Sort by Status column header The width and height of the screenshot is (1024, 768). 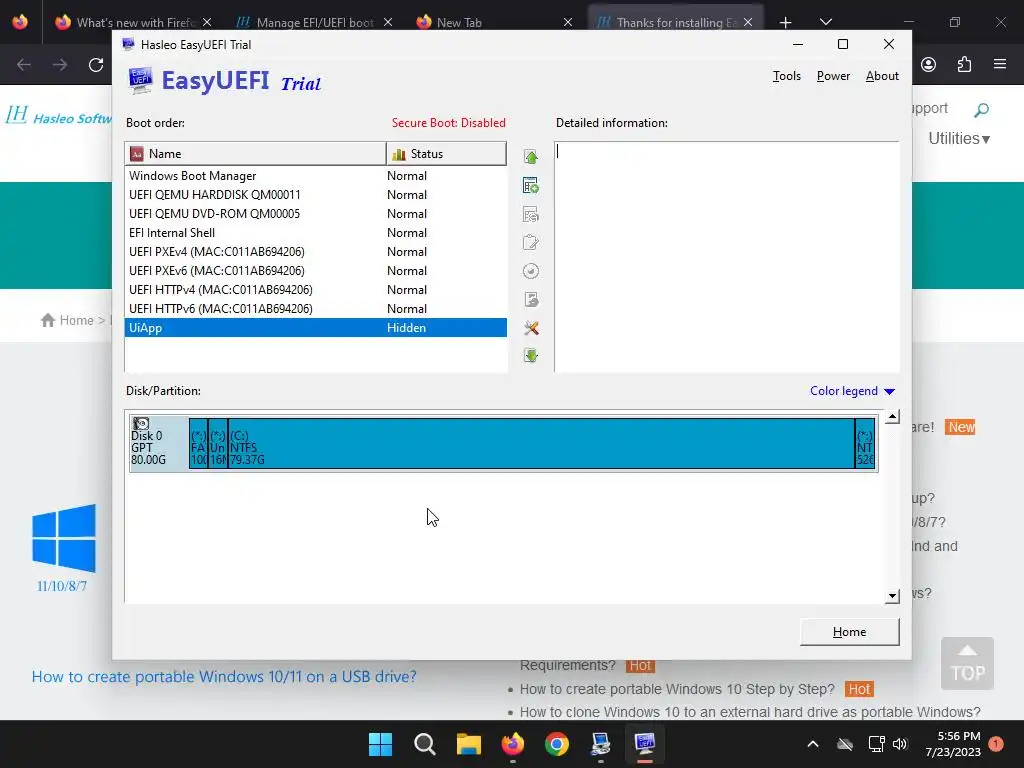point(446,153)
